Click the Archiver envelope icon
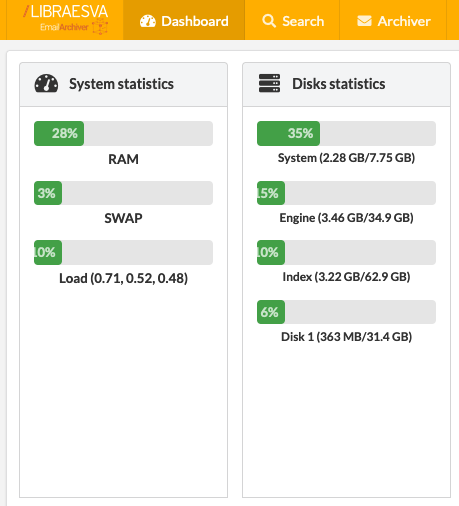Screen dimensions: 459x506 [x=364, y=21]
